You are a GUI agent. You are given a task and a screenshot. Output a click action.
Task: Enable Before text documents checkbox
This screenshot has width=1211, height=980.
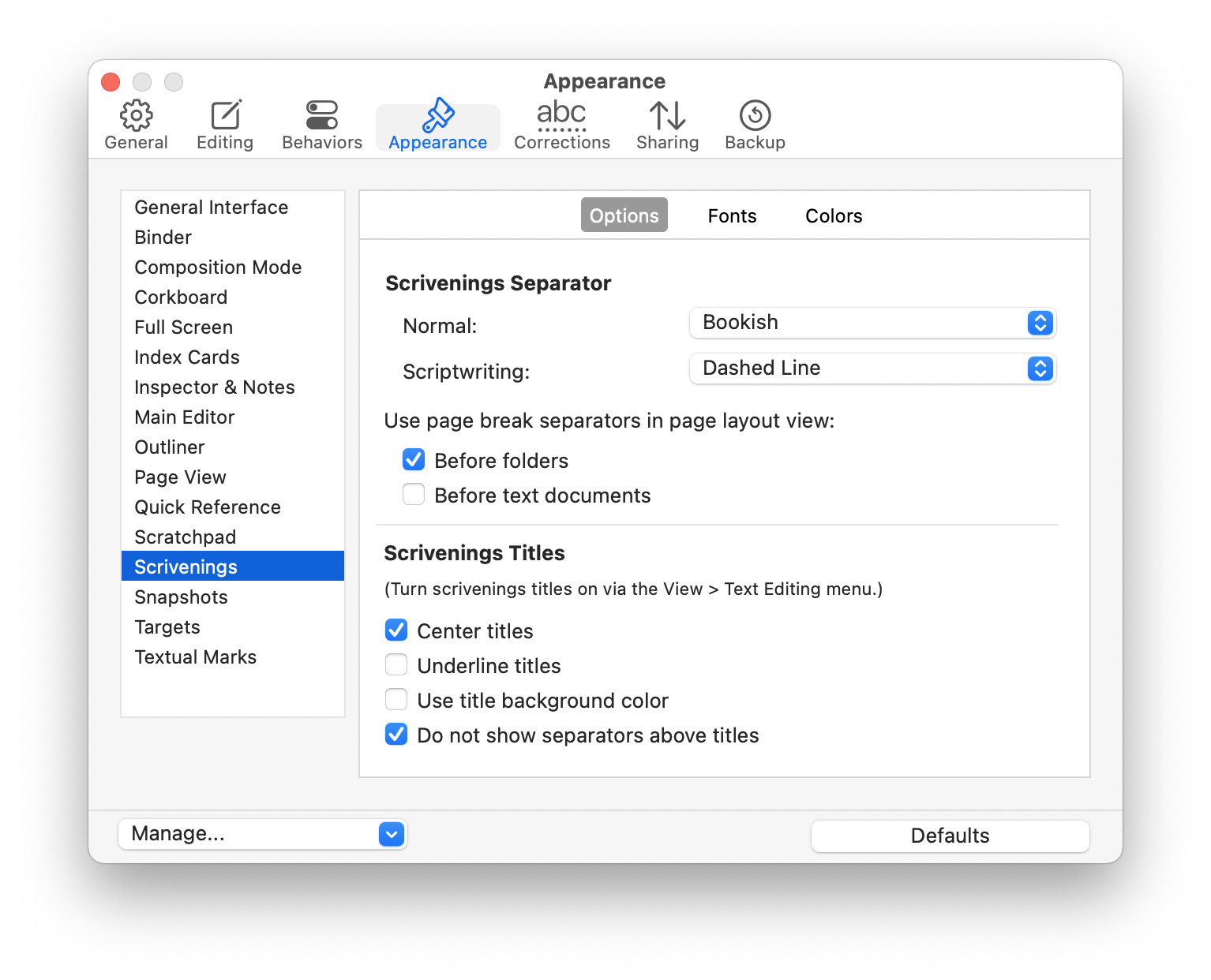point(414,495)
